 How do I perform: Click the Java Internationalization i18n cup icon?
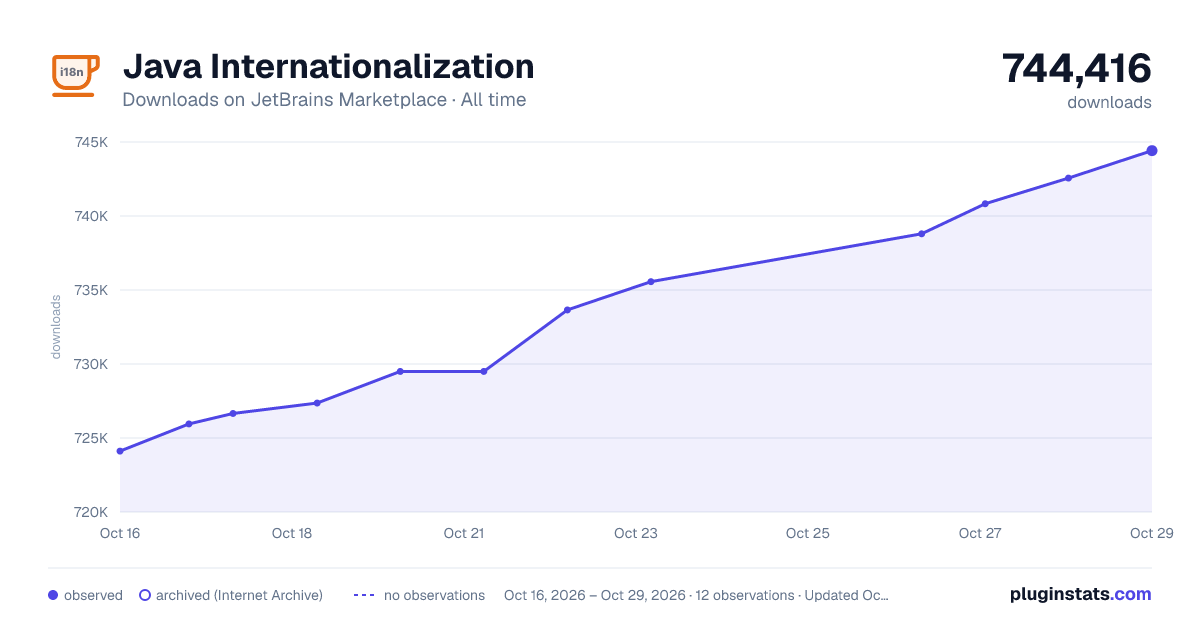pos(74,75)
